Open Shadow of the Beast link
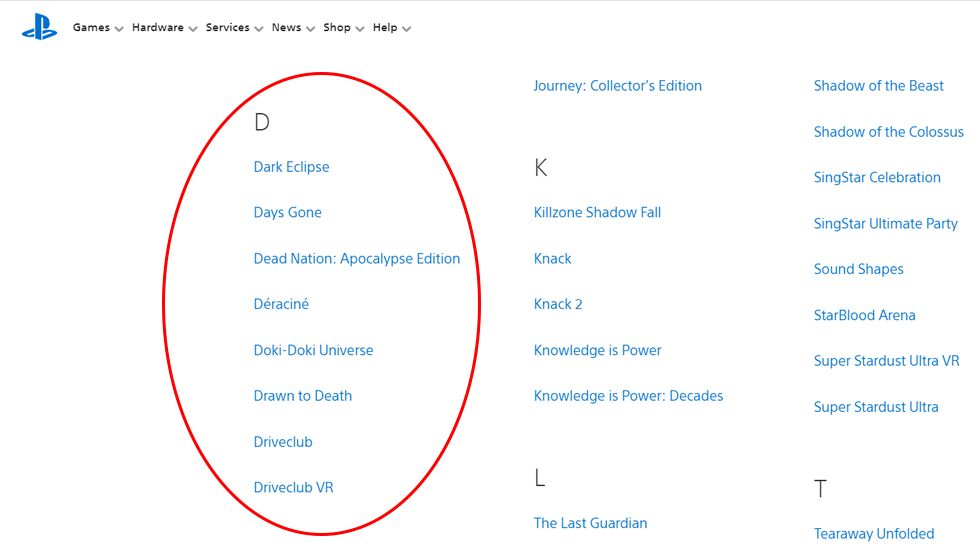 tap(878, 86)
